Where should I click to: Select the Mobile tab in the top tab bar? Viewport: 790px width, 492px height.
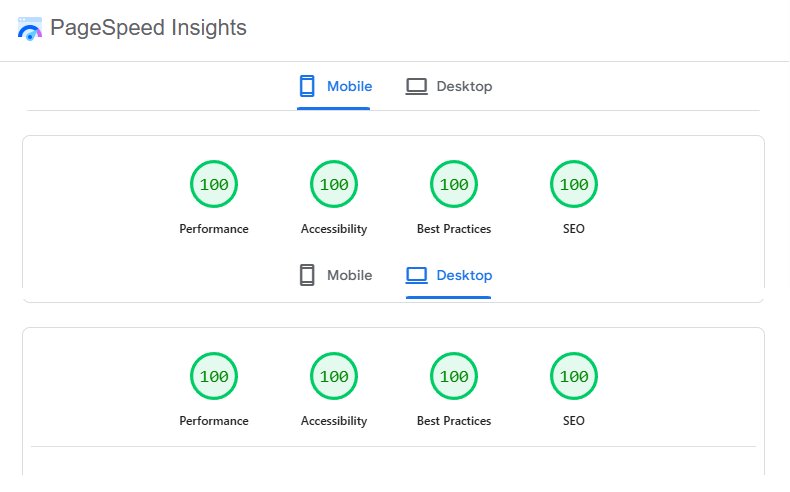334,87
